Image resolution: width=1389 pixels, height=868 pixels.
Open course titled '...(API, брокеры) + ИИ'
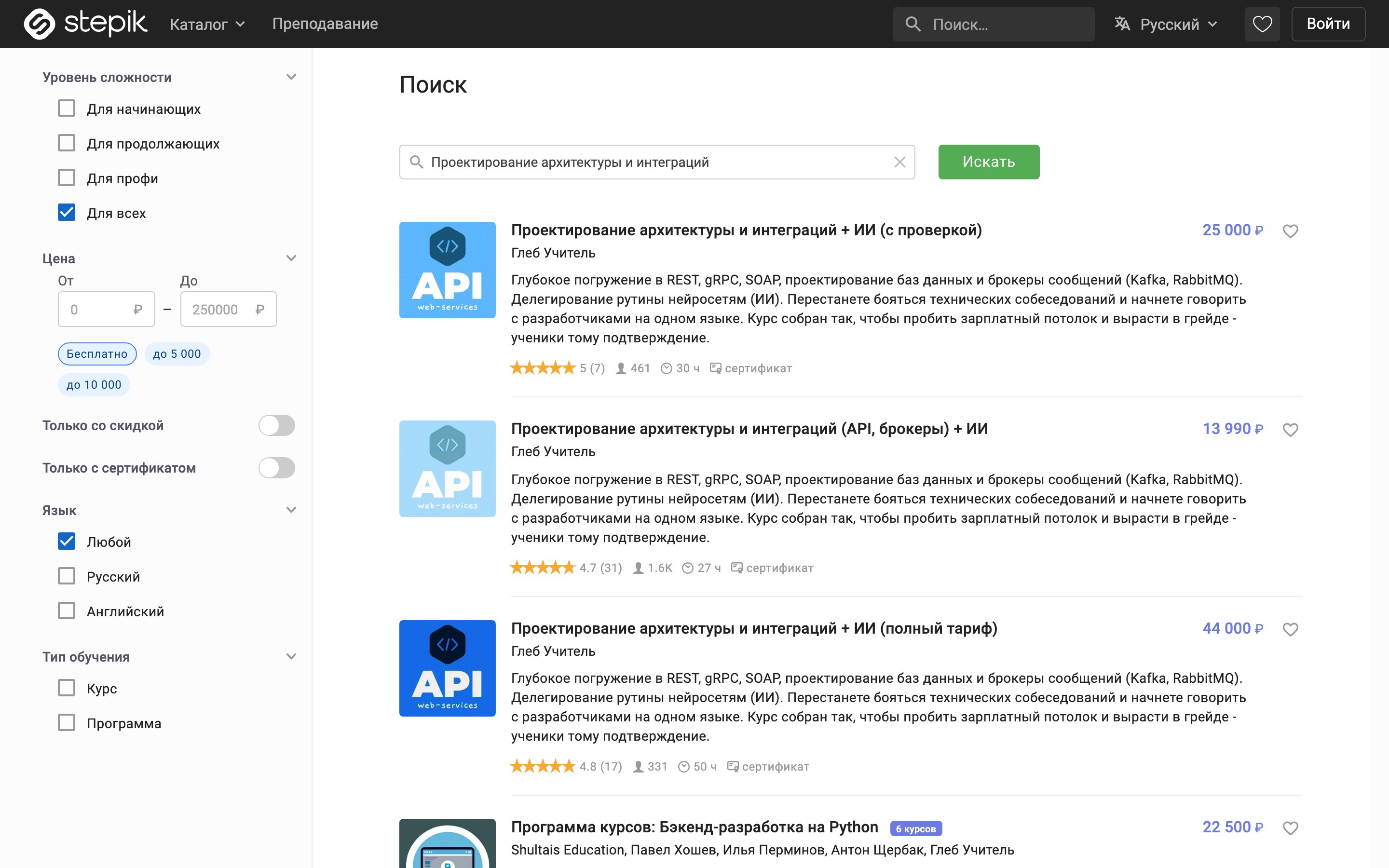749,429
